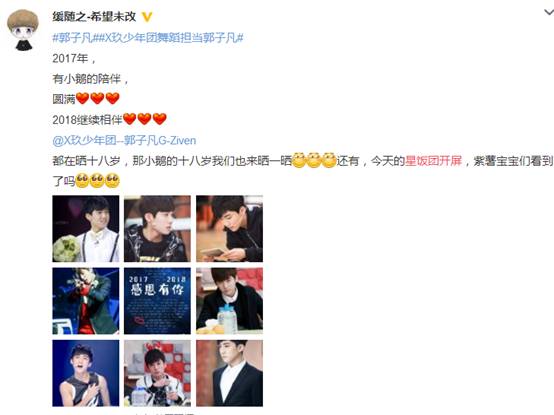Open photo of boy in dark suit
The height and width of the screenshot is (415, 554).
click(x=230, y=373)
